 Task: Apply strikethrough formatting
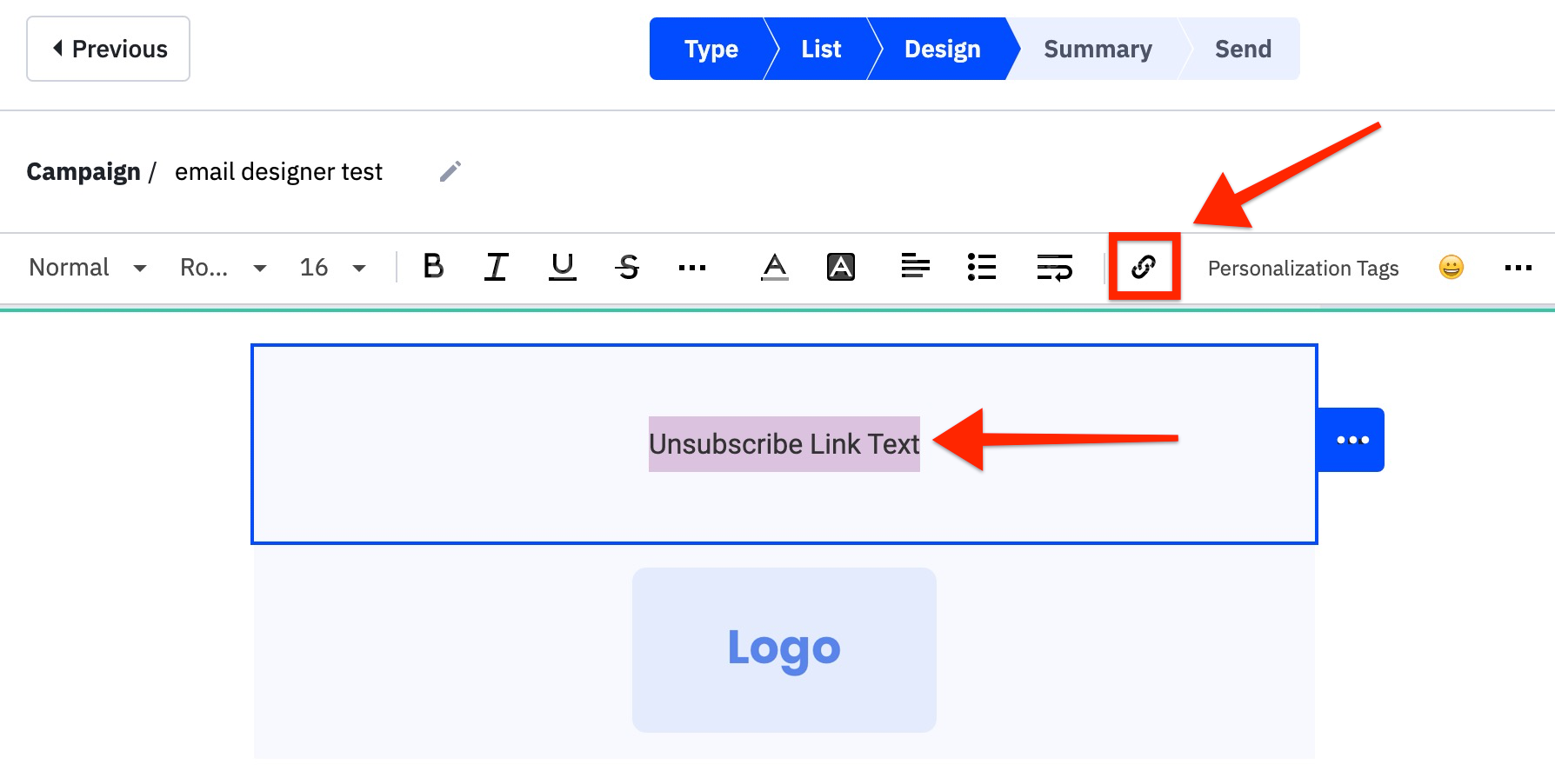point(629,268)
